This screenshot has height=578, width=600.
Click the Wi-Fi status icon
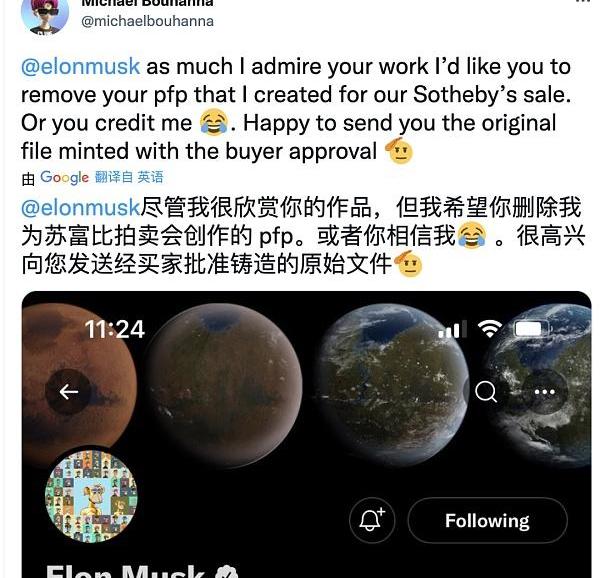pyautogui.click(x=489, y=329)
